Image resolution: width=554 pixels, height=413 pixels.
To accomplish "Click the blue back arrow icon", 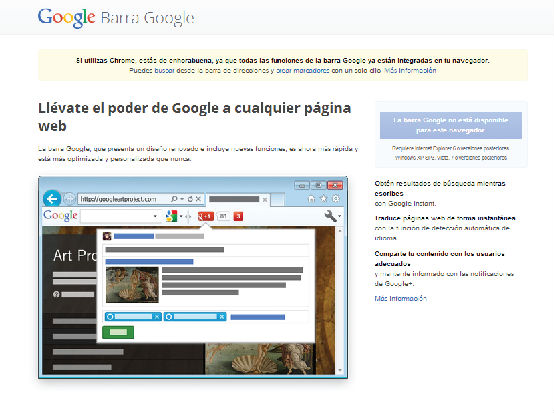I will click(52, 199).
